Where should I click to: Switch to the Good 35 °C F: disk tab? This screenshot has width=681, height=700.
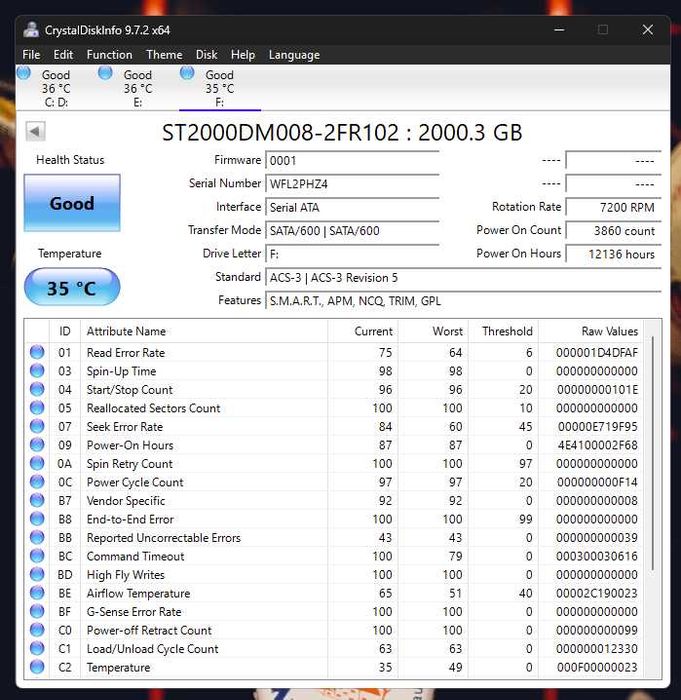click(x=220, y=88)
